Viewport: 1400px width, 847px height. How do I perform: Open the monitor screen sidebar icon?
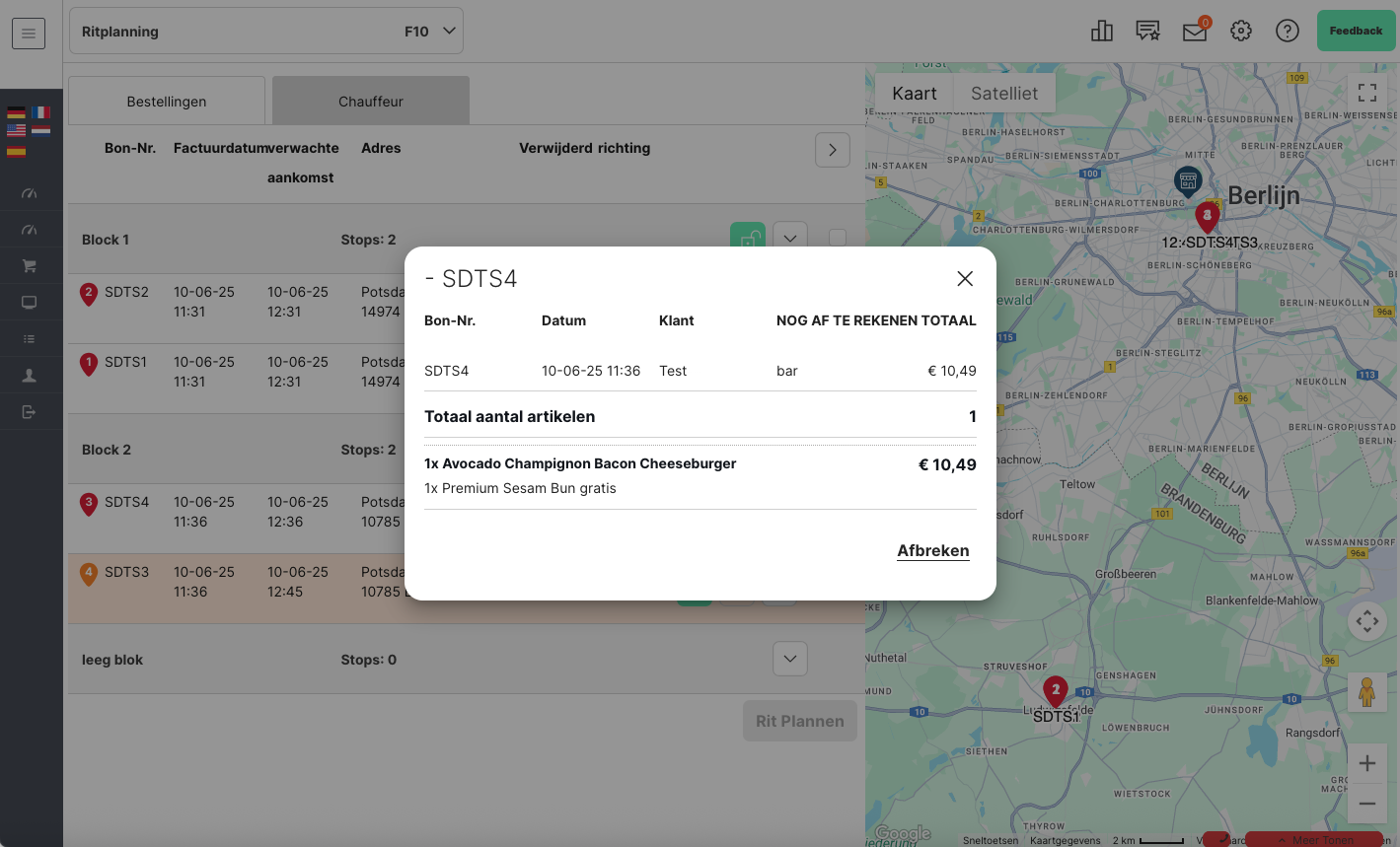[x=29, y=303]
